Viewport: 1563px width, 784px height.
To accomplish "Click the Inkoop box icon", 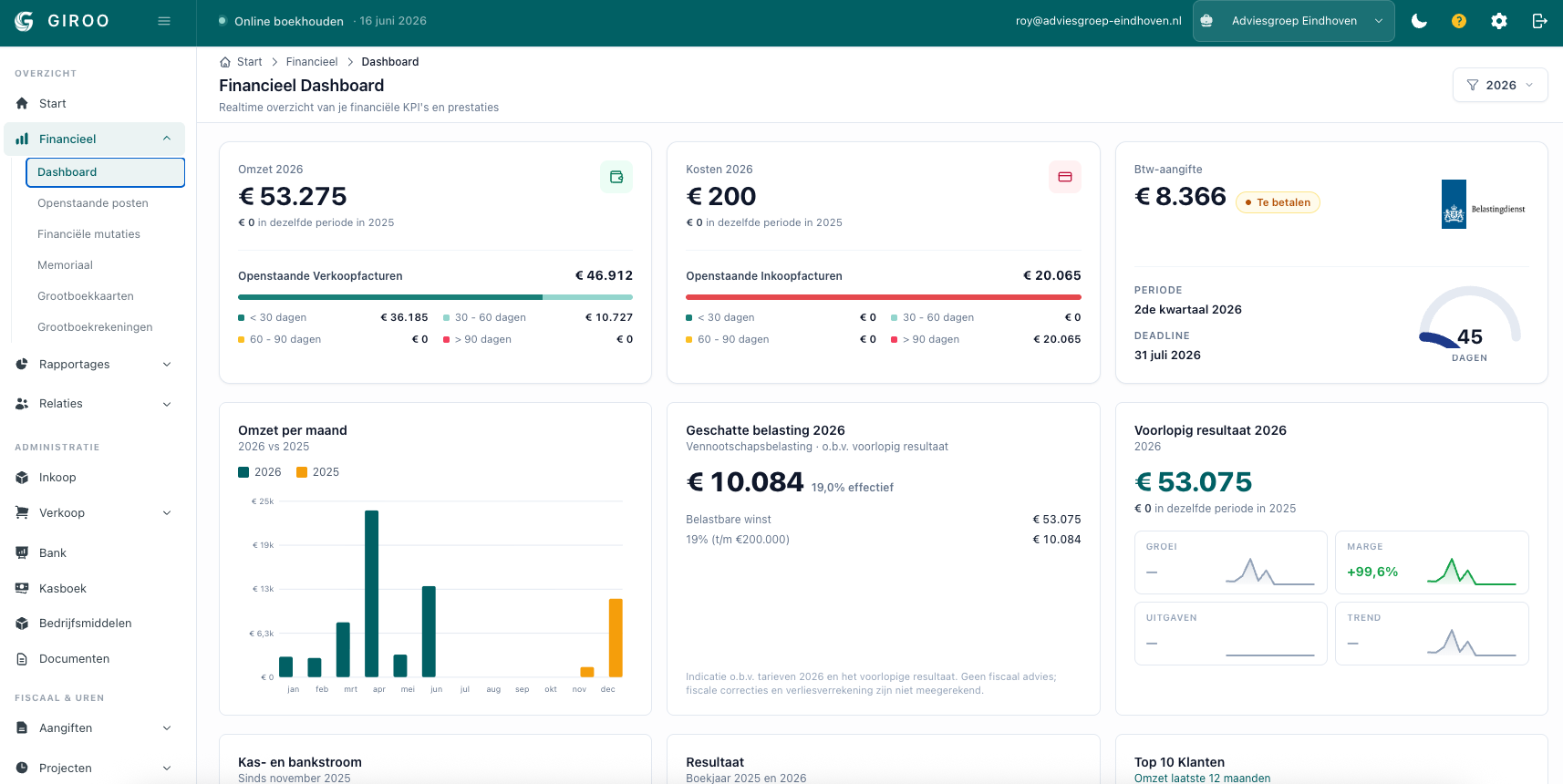I will 22,478.
